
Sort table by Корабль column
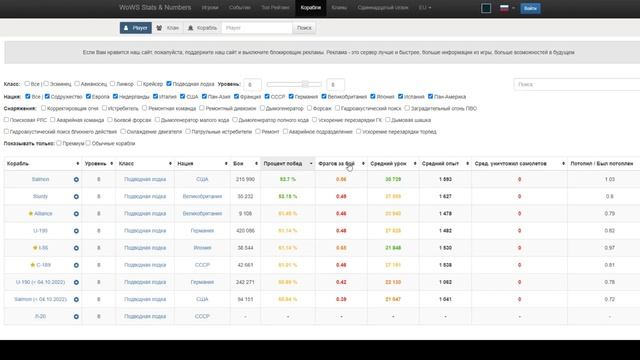click(x=42, y=164)
